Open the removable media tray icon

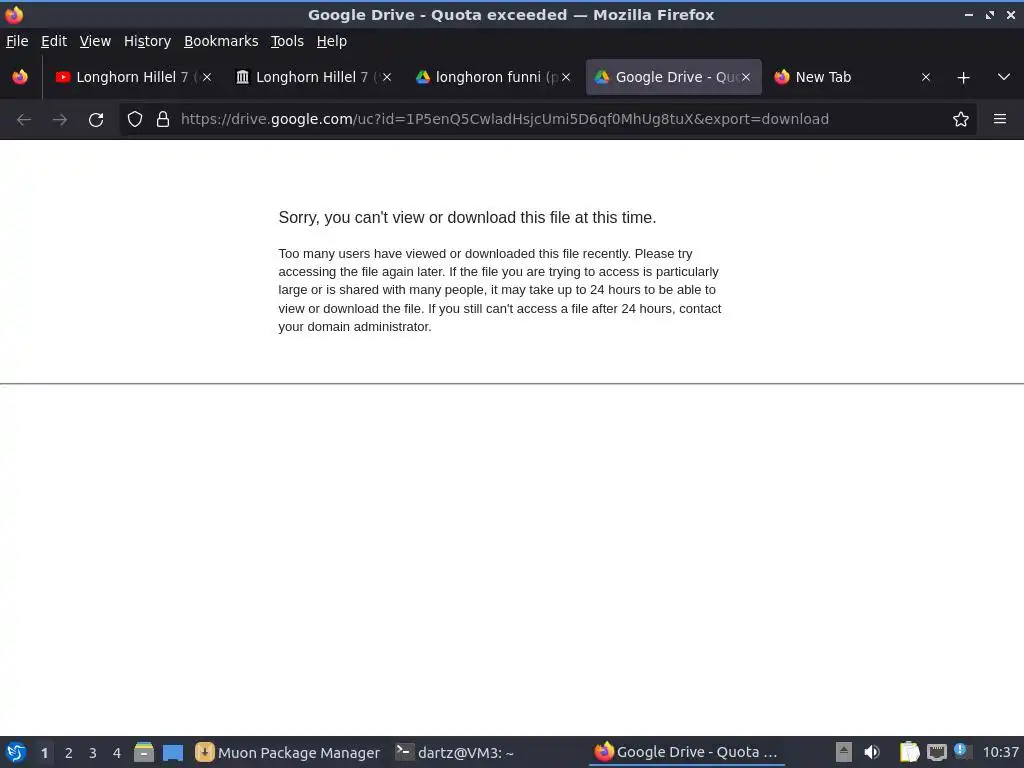pyautogui.click(x=844, y=752)
